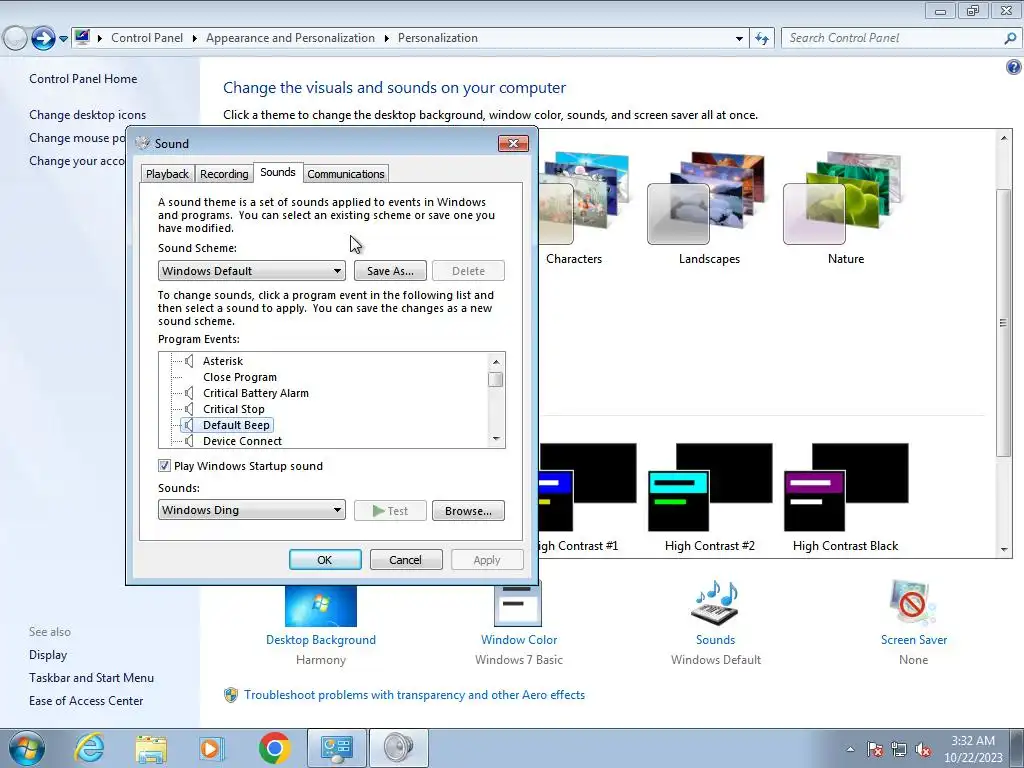Open the Sounds Windows Ding dropdown

click(251, 510)
